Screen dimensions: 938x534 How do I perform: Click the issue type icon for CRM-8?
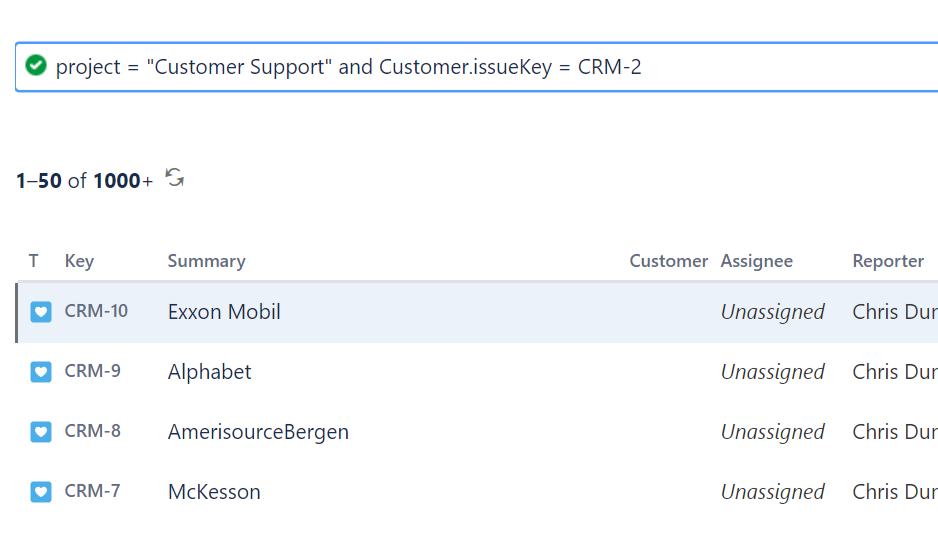tap(41, 432)
